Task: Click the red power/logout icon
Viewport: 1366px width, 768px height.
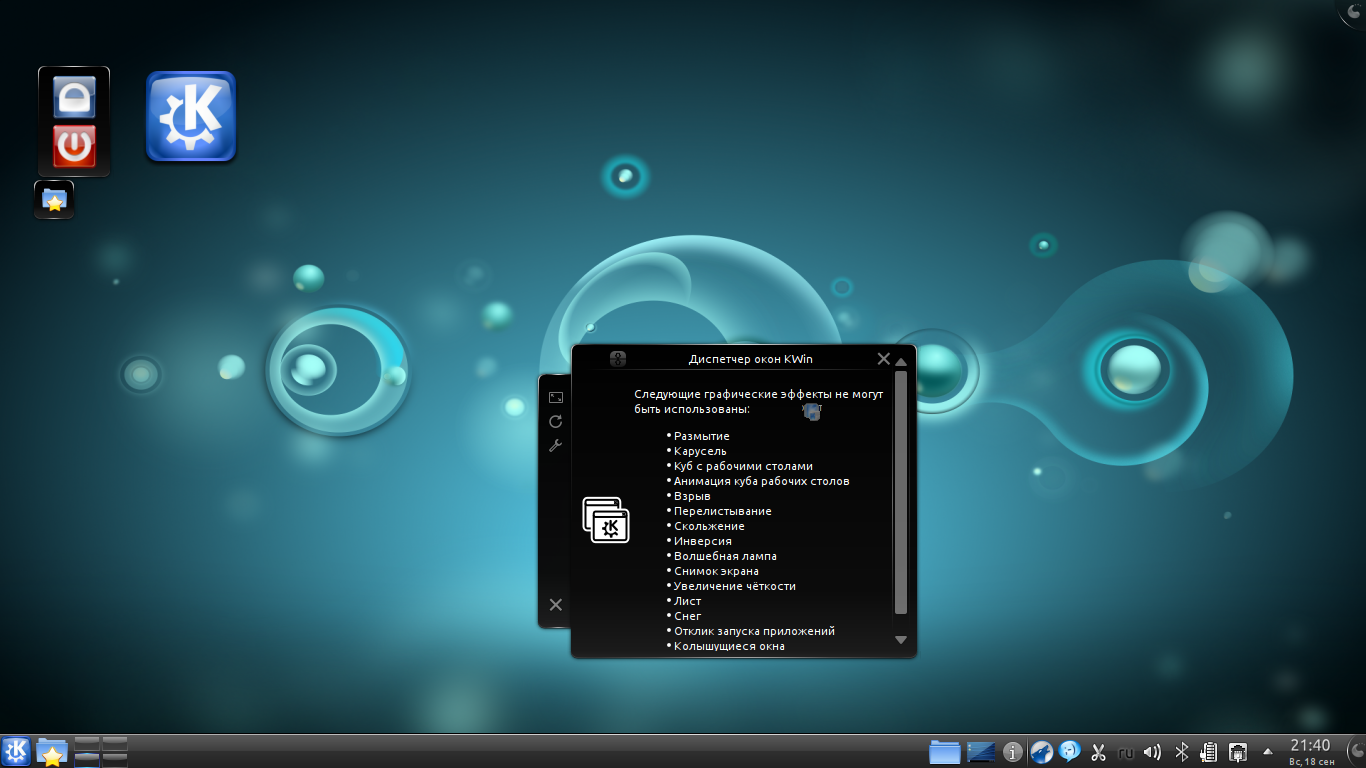Action: (74, 146)
